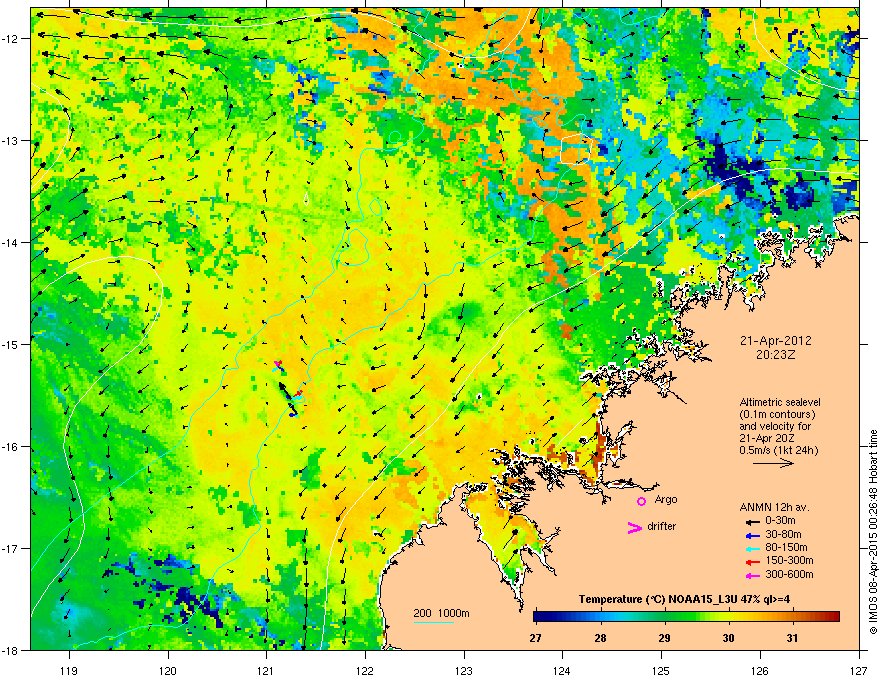
Task: Click the 150-300m depth label
Action: 789,560
